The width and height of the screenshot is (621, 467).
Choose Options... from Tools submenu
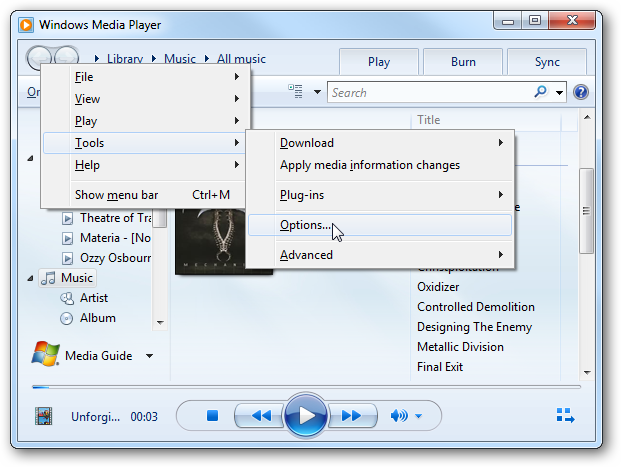point(380,225)
